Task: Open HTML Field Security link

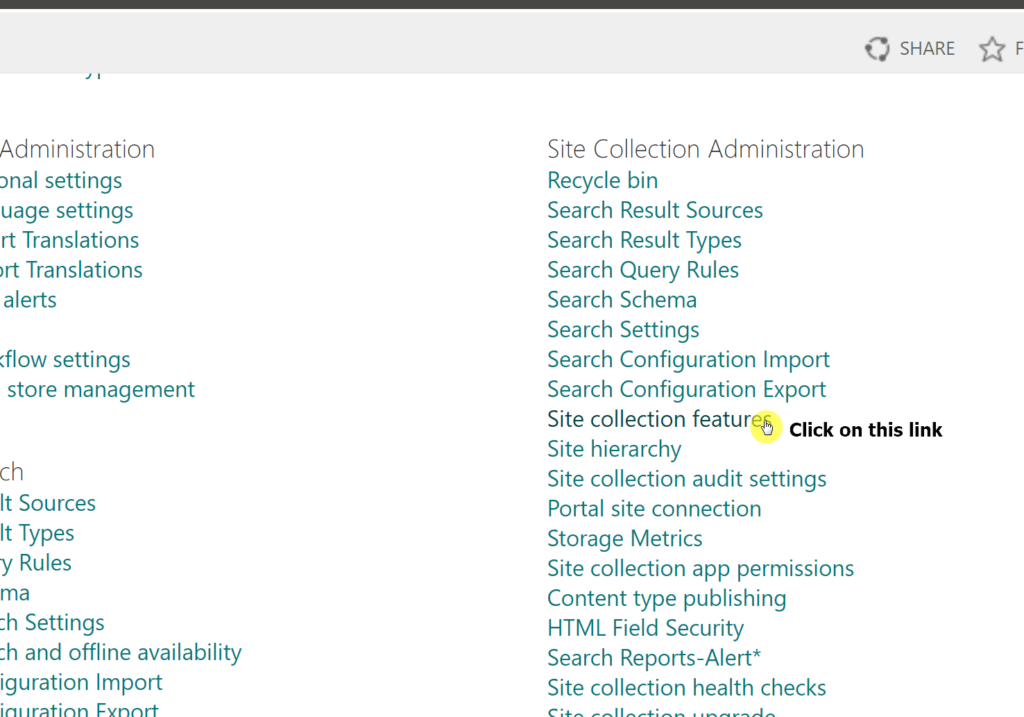Action: (x=645, y=628)
